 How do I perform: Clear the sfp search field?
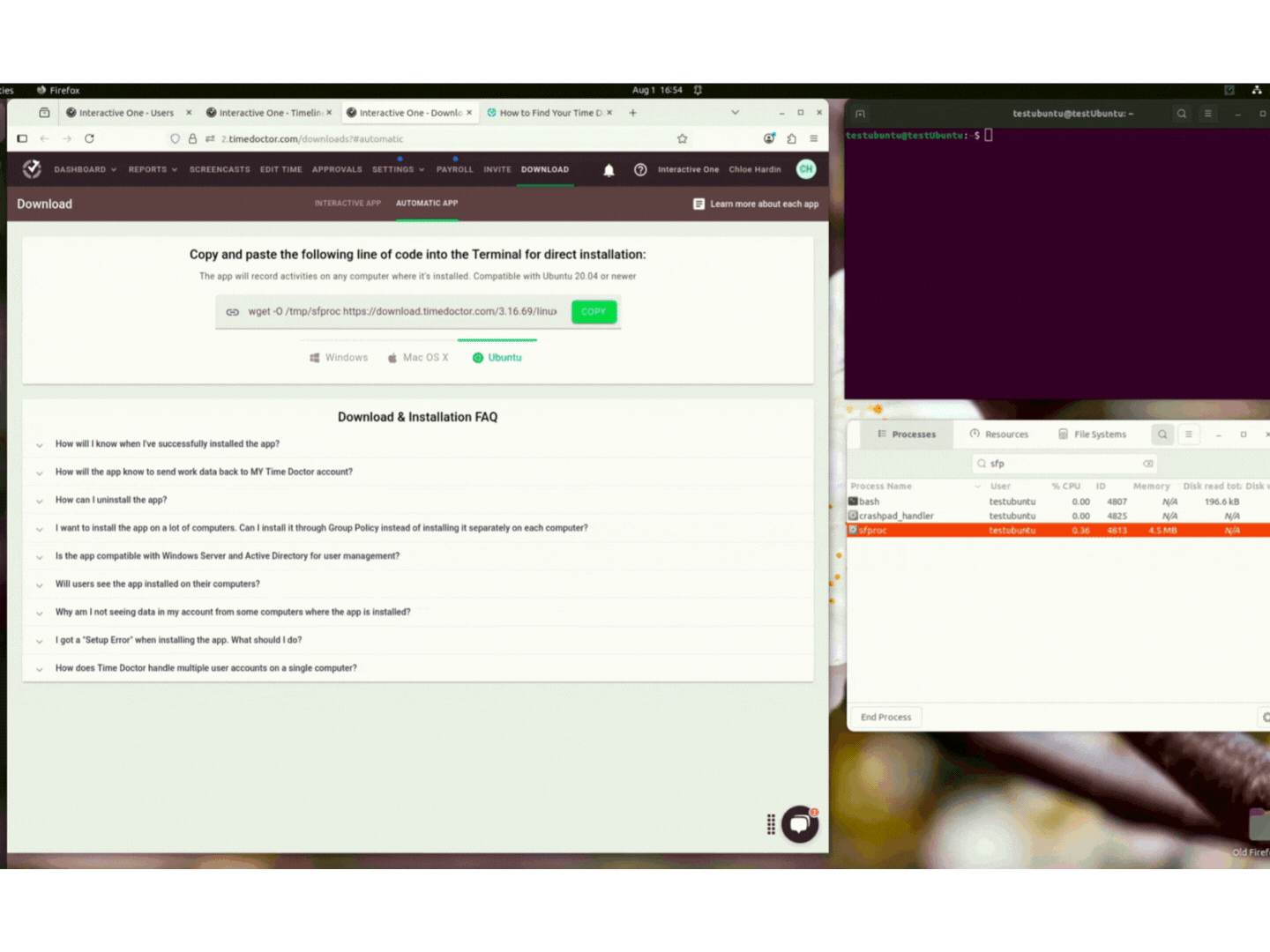coord(1147,464)
